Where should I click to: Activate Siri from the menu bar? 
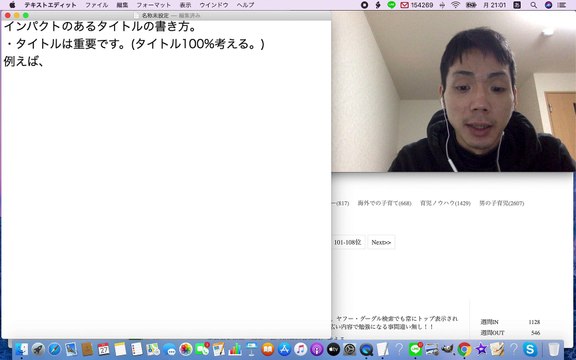tap(548, 5)
